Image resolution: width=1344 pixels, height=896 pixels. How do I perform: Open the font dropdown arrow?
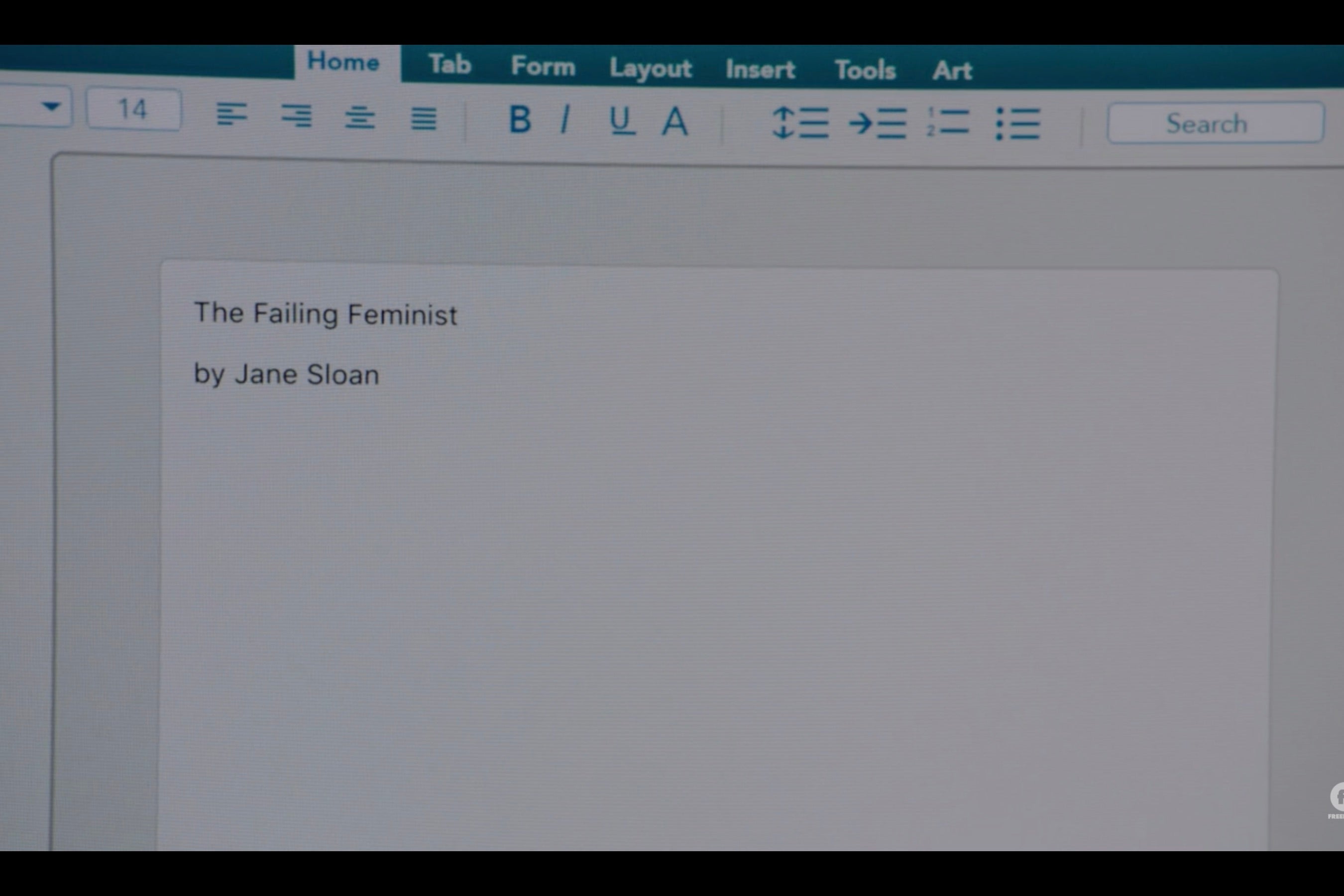click(x=51, y=107)
